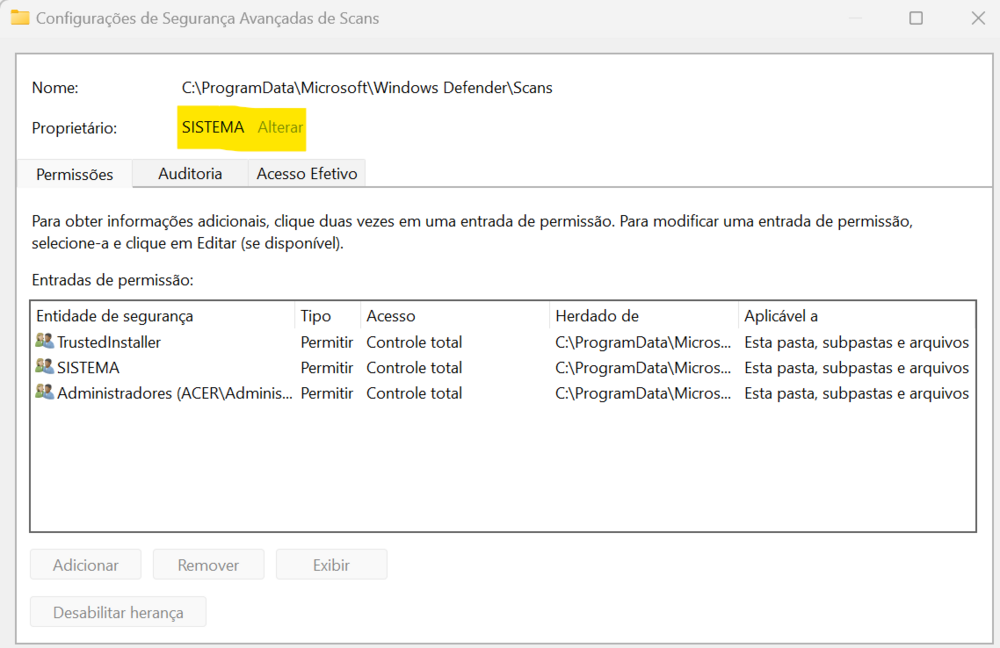Click the TrustedInstaller user group icon
This screenshot has width=1000, height=648.
(x=44, y=342)
